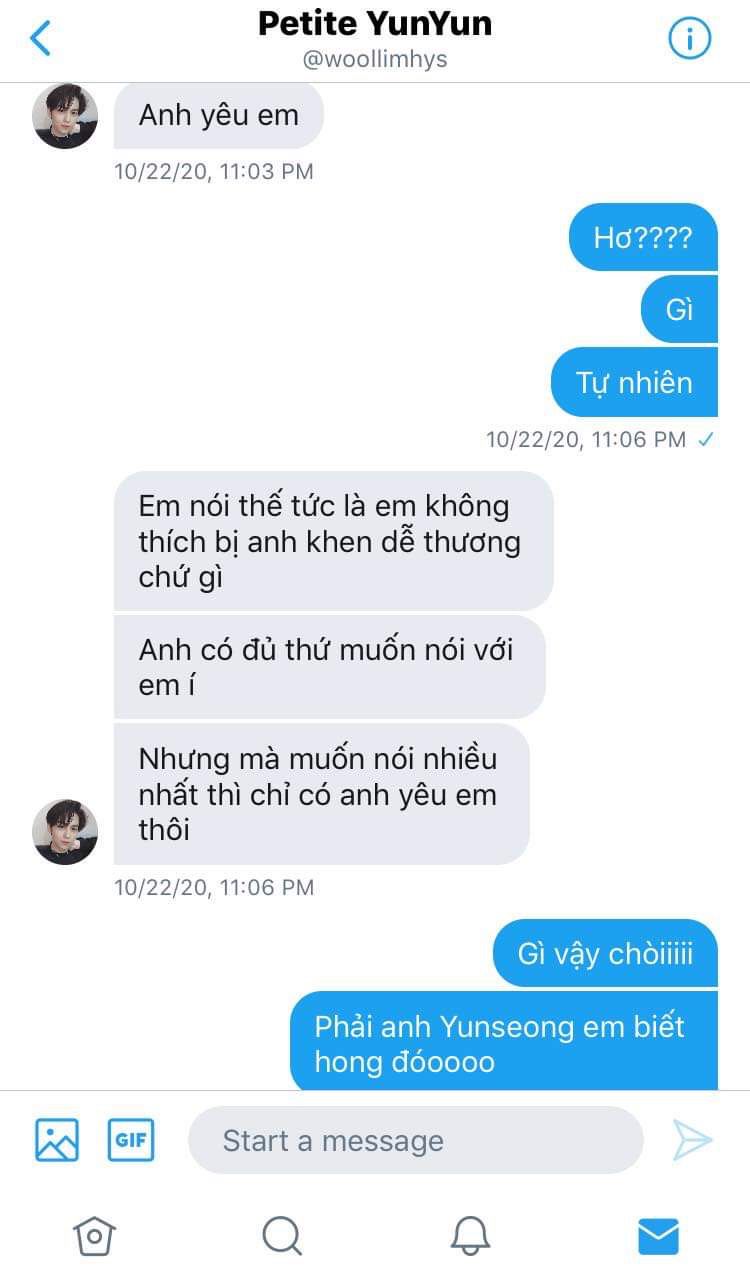Open the profile avatar next to 'Anh yêu em'
Image resolution: width=750 pixels, height=1288 pixels.
65,116
